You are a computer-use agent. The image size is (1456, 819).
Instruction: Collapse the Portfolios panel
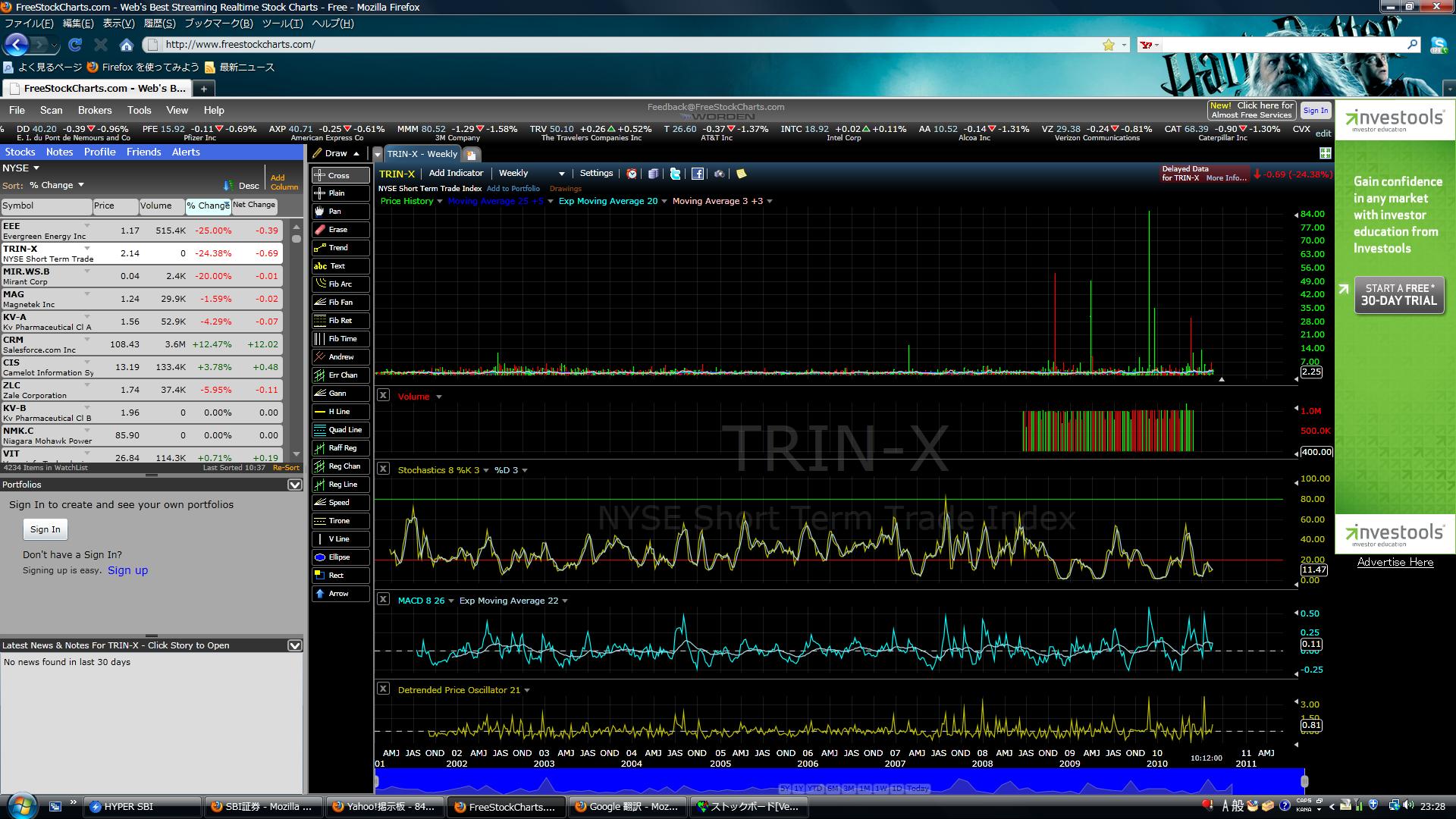(295, 485)
